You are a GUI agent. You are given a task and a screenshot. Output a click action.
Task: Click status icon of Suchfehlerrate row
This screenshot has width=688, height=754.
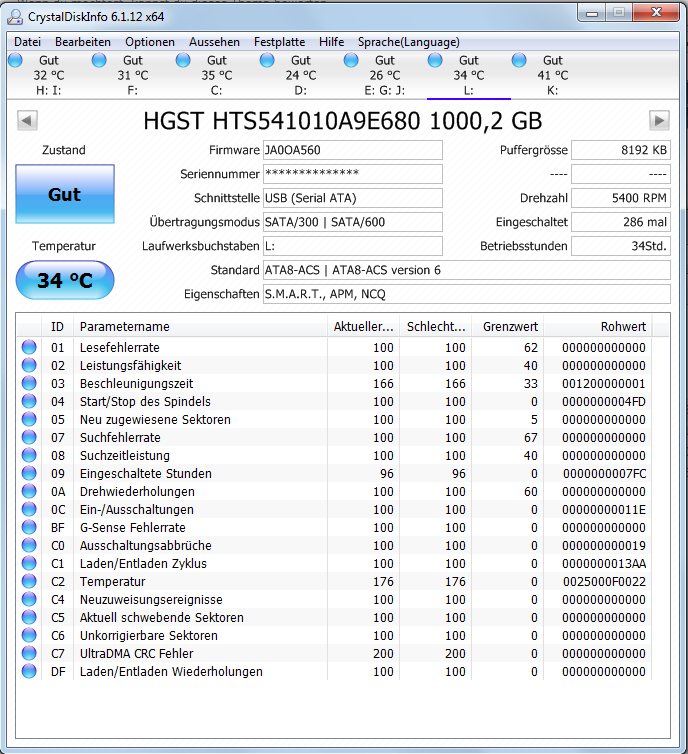coord(29,437)
